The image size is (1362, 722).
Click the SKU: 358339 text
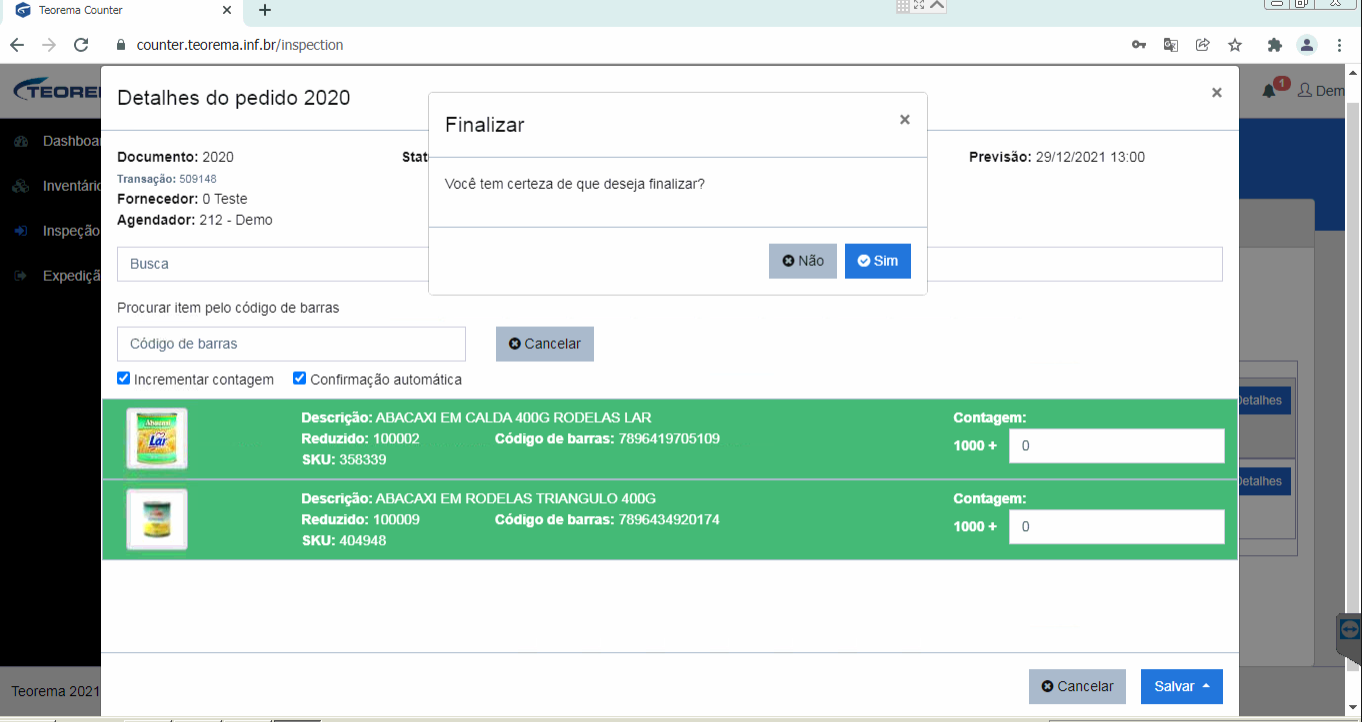pyautogui.click(x=343, y=460)
